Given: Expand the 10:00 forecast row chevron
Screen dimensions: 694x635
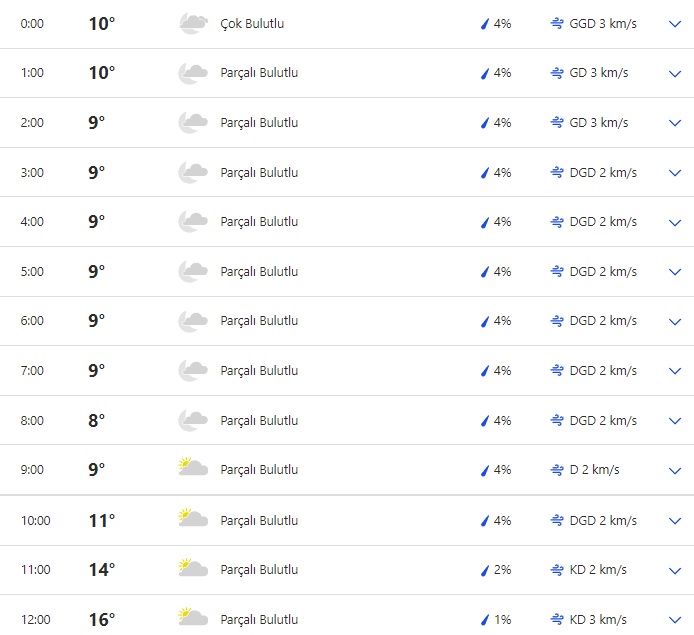Looking at the screenshot, I should point(674,520).
